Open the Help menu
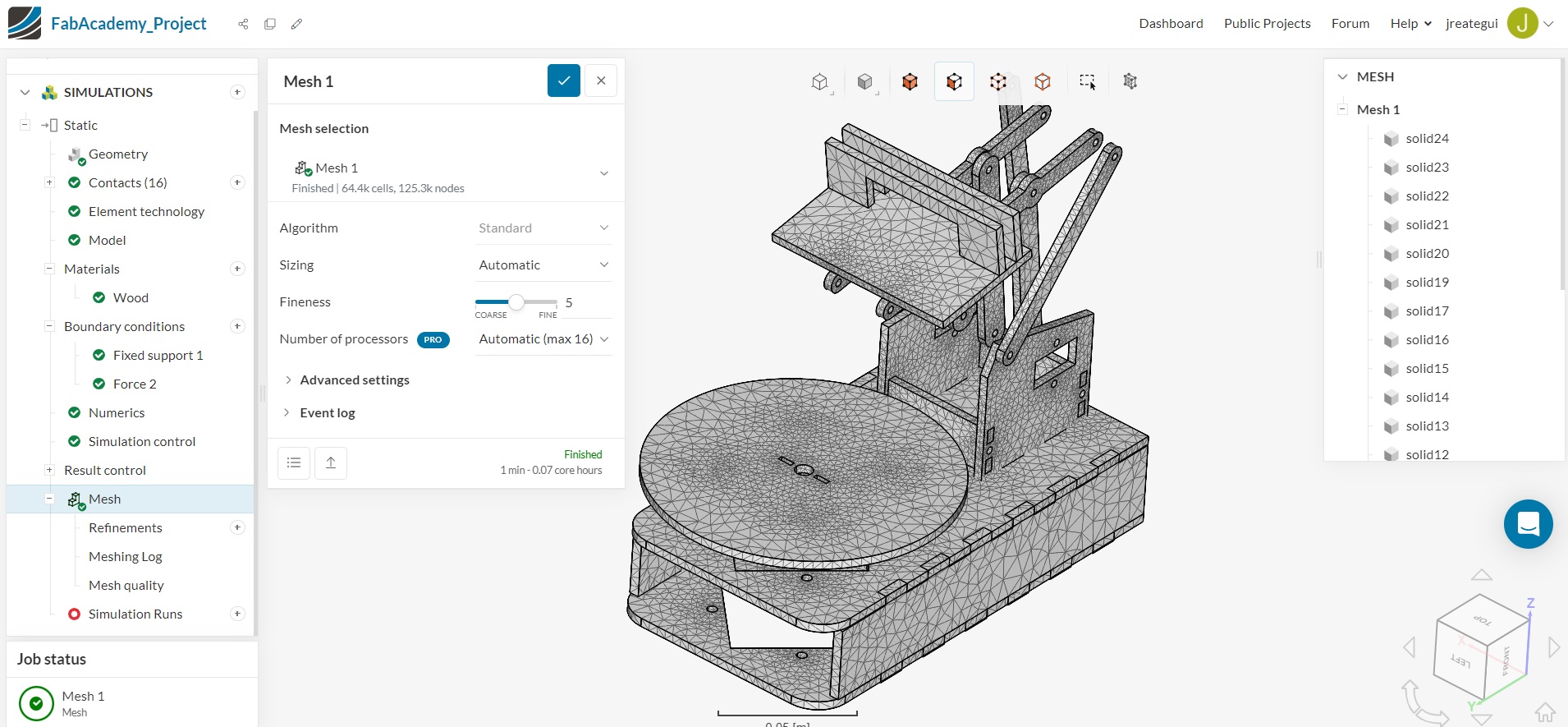 point(1410,23)
